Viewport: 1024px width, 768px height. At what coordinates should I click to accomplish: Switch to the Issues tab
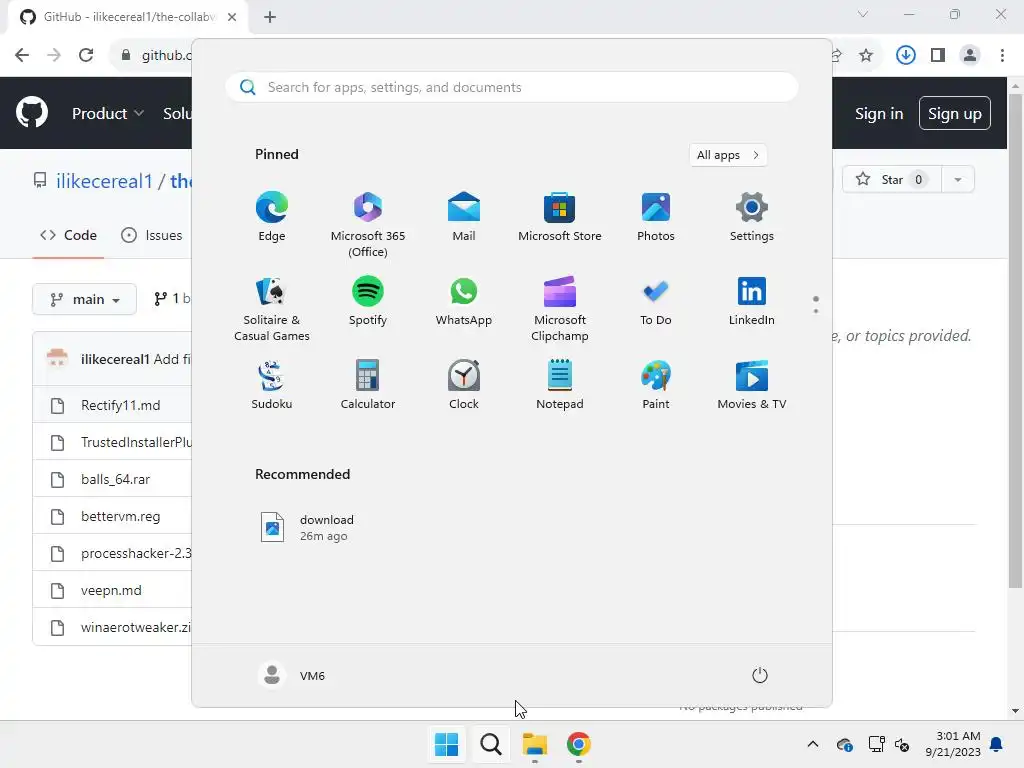(152, 235)
